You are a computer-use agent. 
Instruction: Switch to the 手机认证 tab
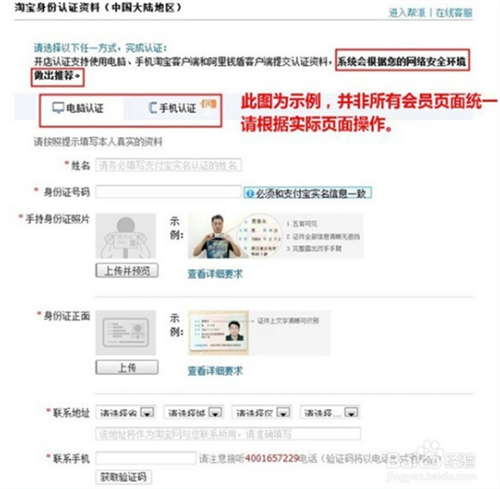pos(172,108)
